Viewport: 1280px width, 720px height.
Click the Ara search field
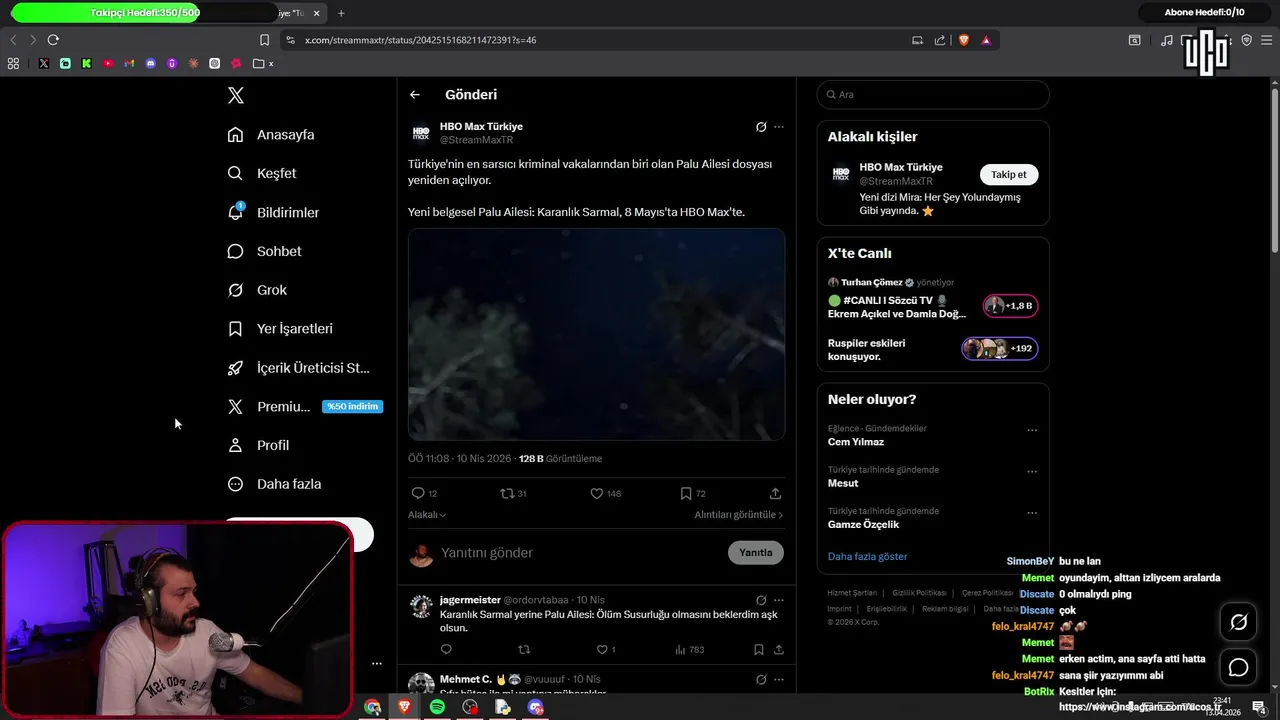pos(933,95)
